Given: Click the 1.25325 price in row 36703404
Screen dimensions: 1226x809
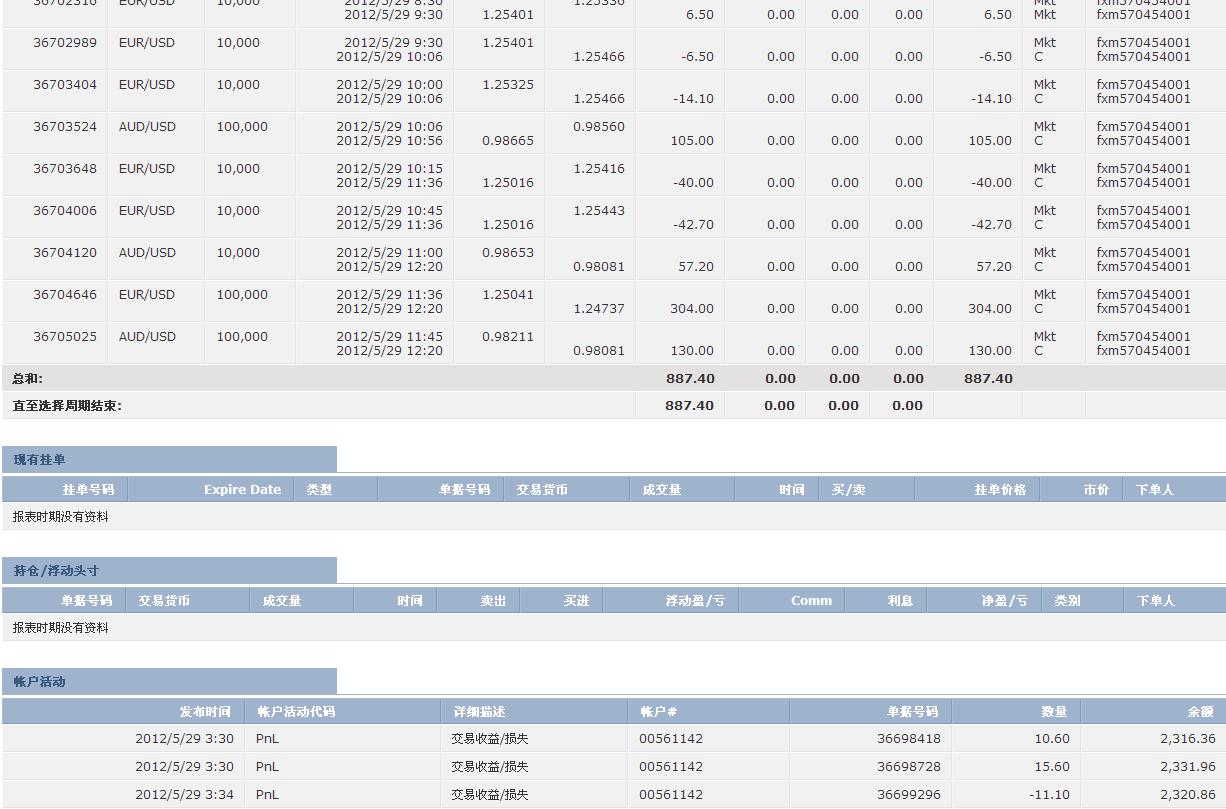Looking at the screenshot, I should pyautogui.click(x=508, y=85).
